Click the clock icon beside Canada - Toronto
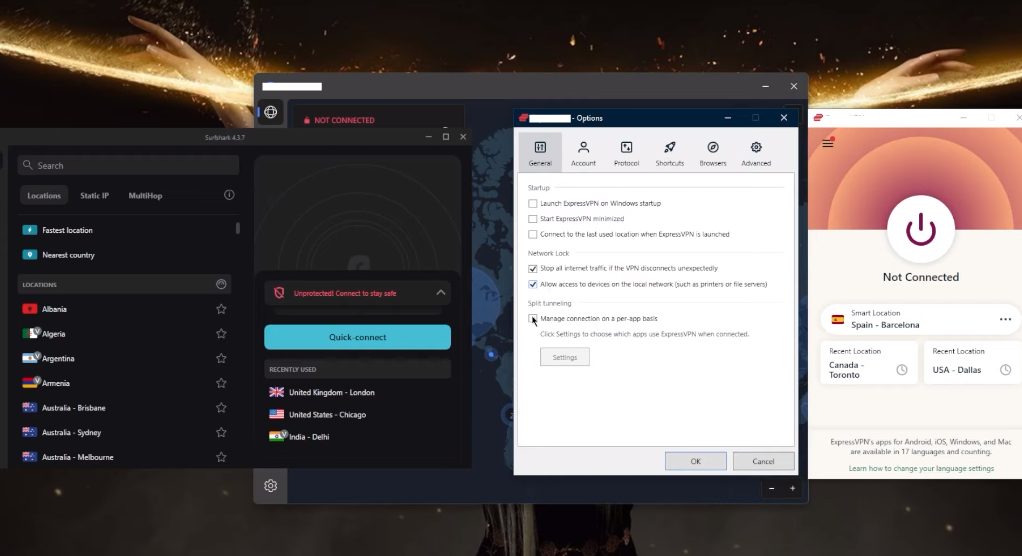The height and width of the screenshot is (556, 1022). click(901, 370)
